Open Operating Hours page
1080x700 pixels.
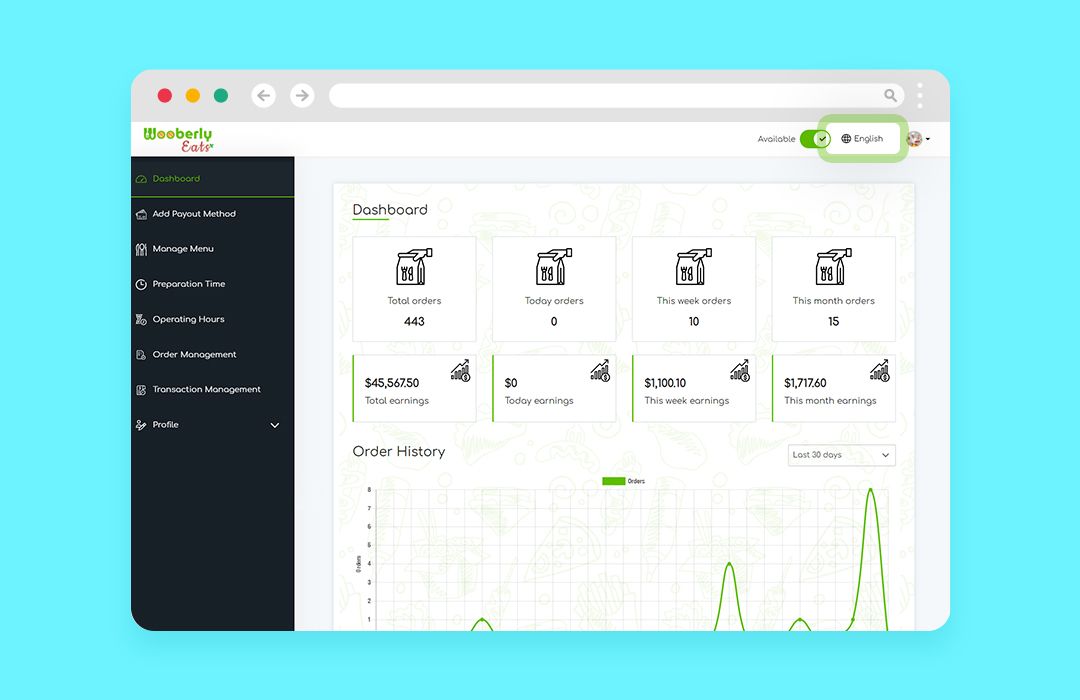[213, 319]
